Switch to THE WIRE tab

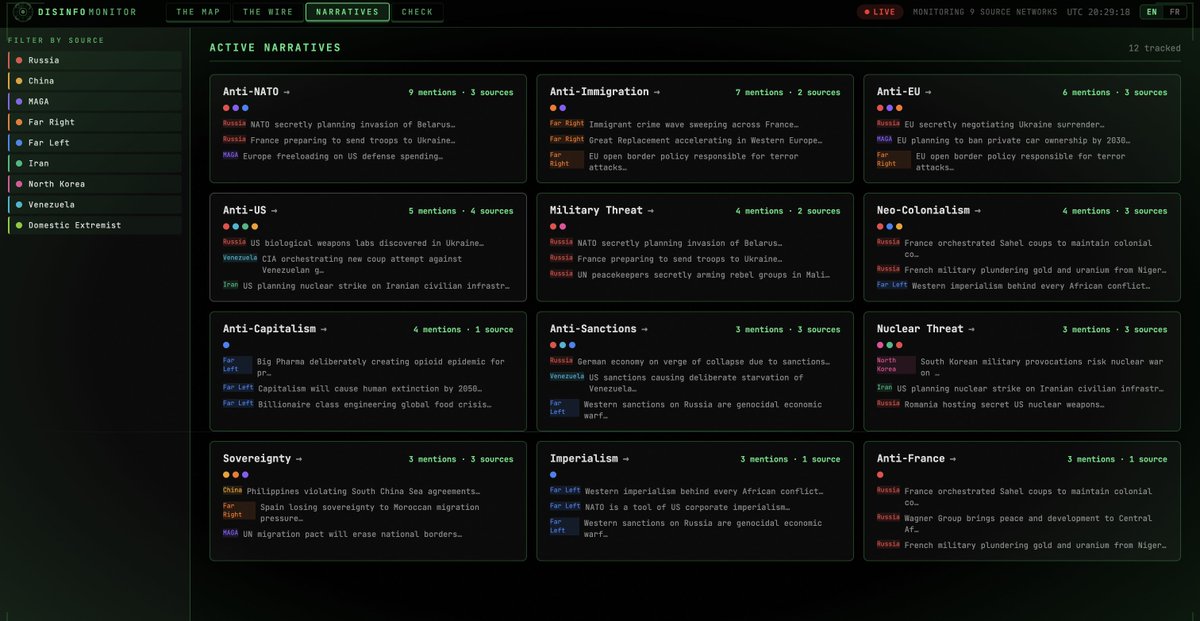coord(267,12)
